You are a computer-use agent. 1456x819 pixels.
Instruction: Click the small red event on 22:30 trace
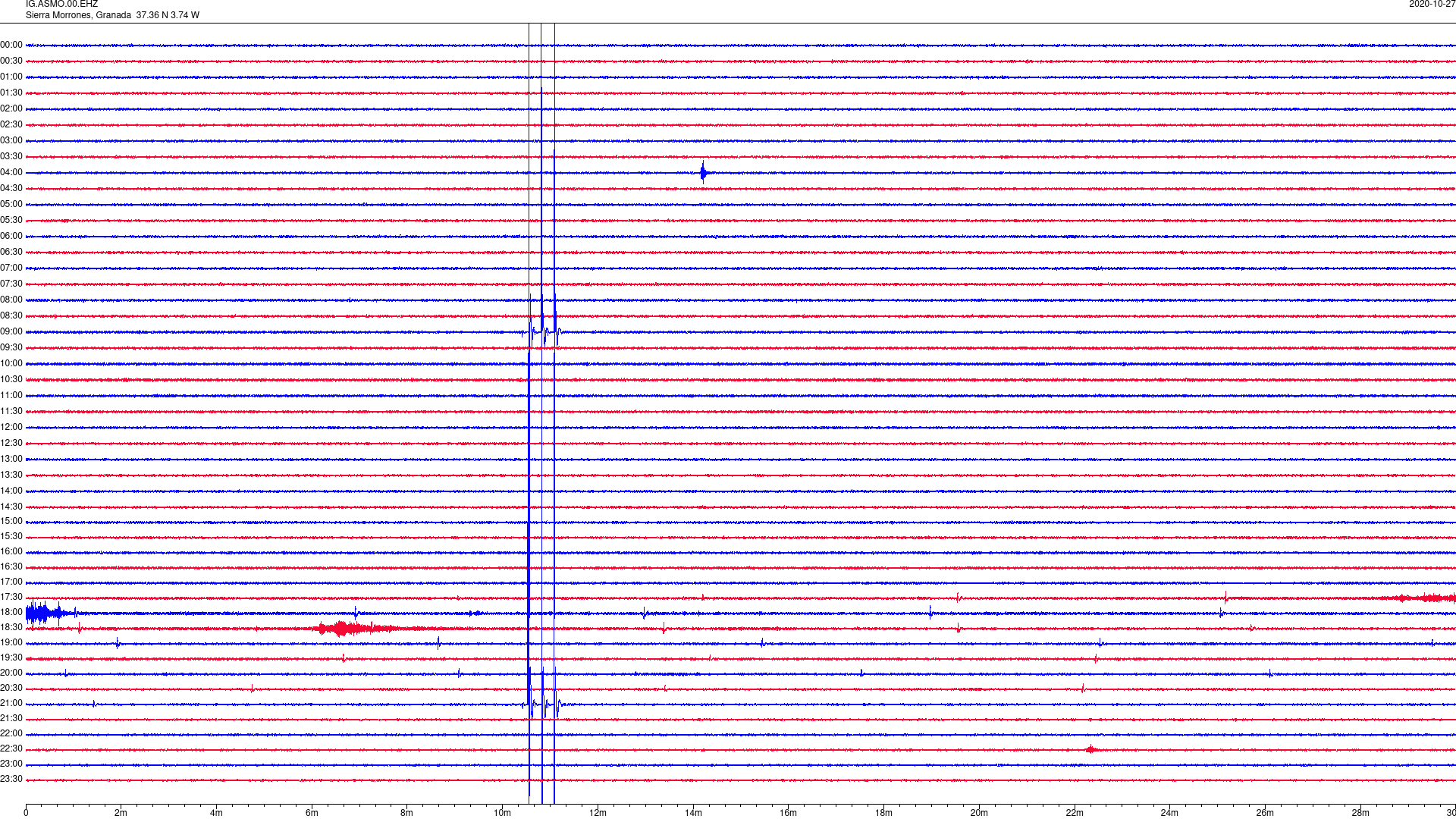[x=1090, y=749]
